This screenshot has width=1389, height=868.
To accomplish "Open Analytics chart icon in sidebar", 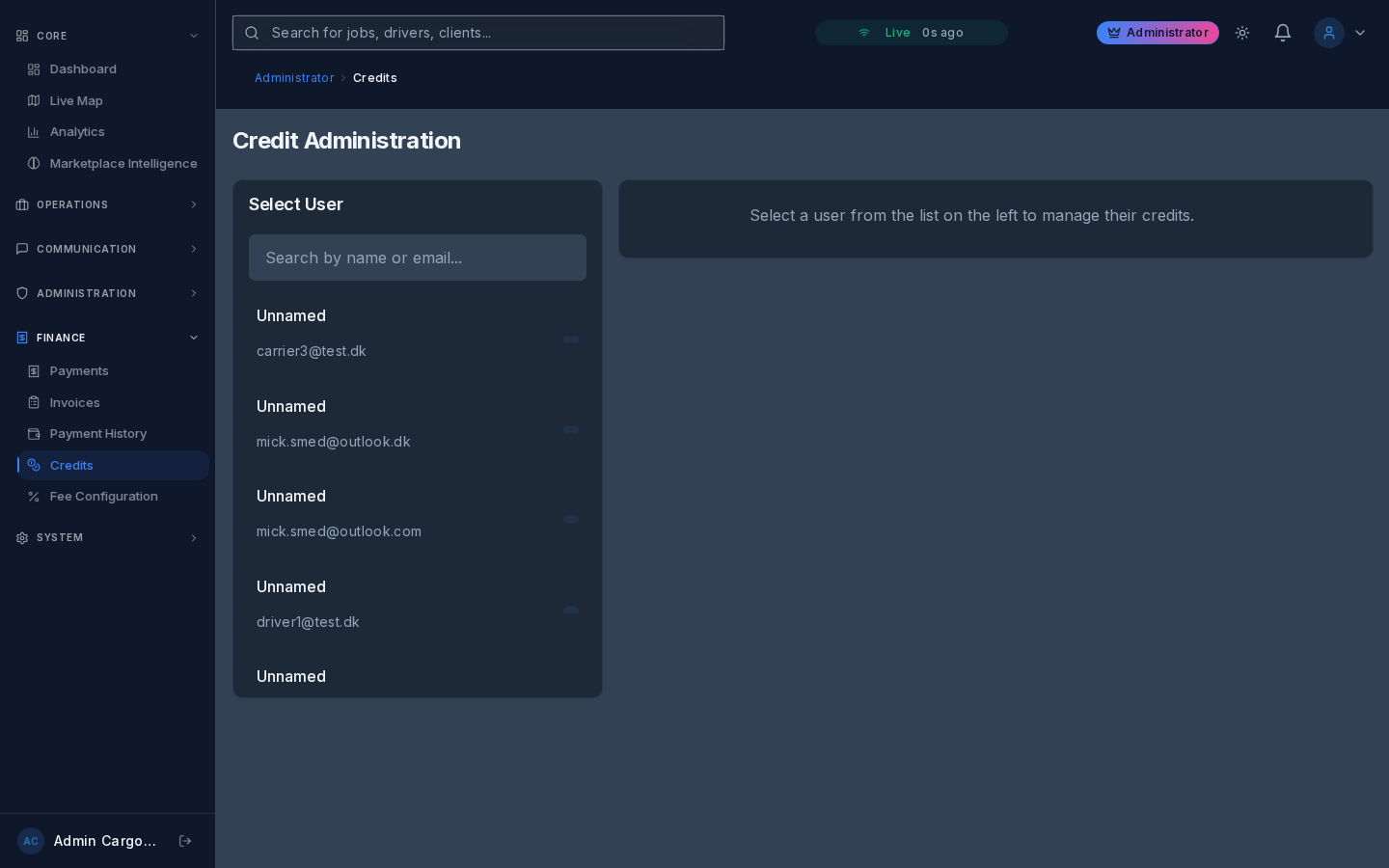I will pos(34,132).
